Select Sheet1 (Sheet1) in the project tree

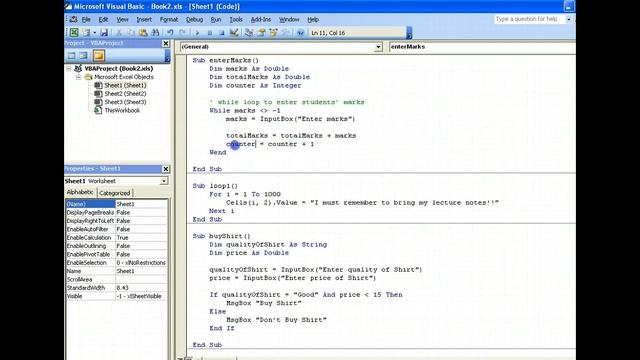pyautogui.click(x=125, y=85)
